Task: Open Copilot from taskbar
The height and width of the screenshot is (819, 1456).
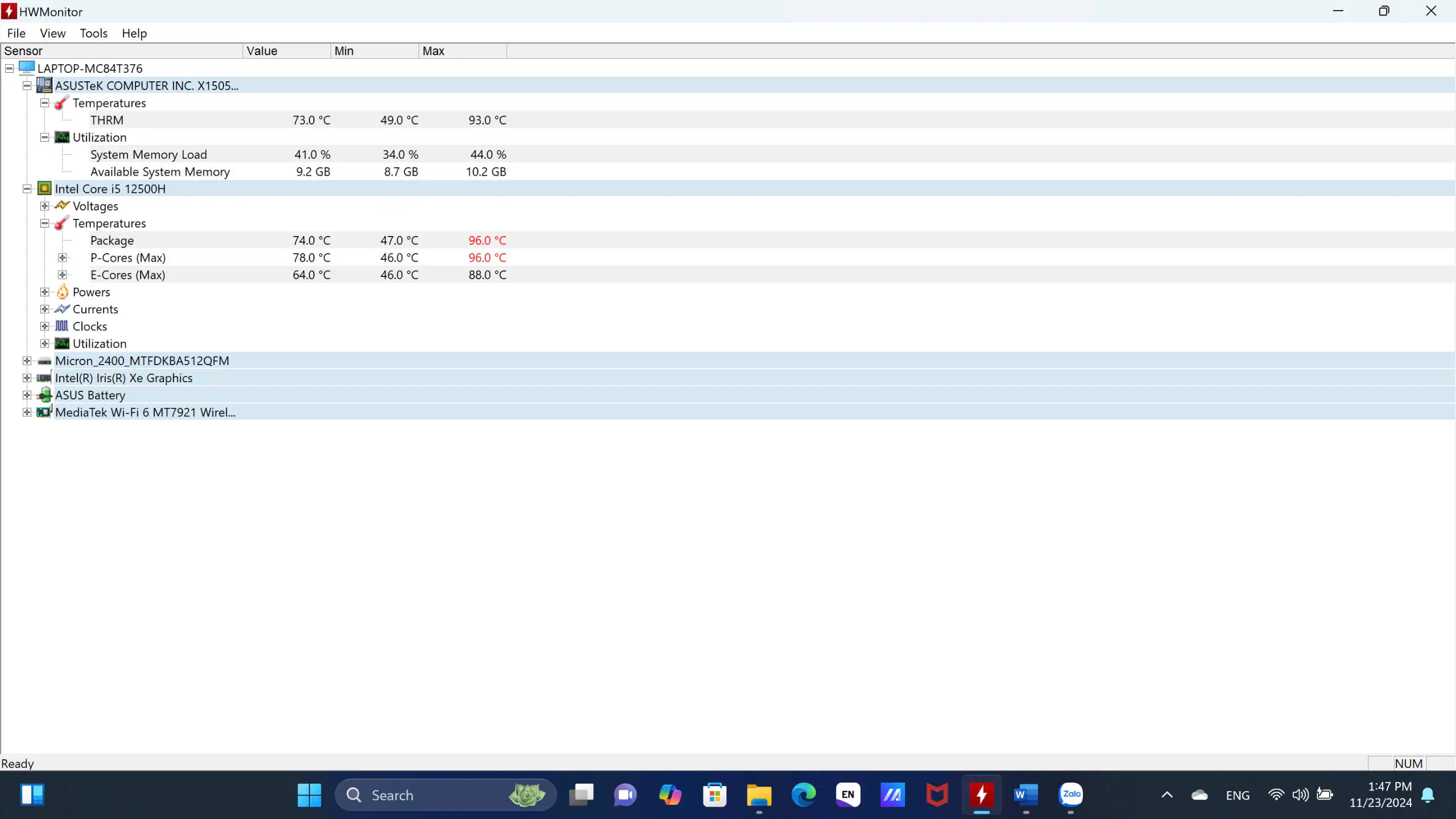Action: point(670,795)
